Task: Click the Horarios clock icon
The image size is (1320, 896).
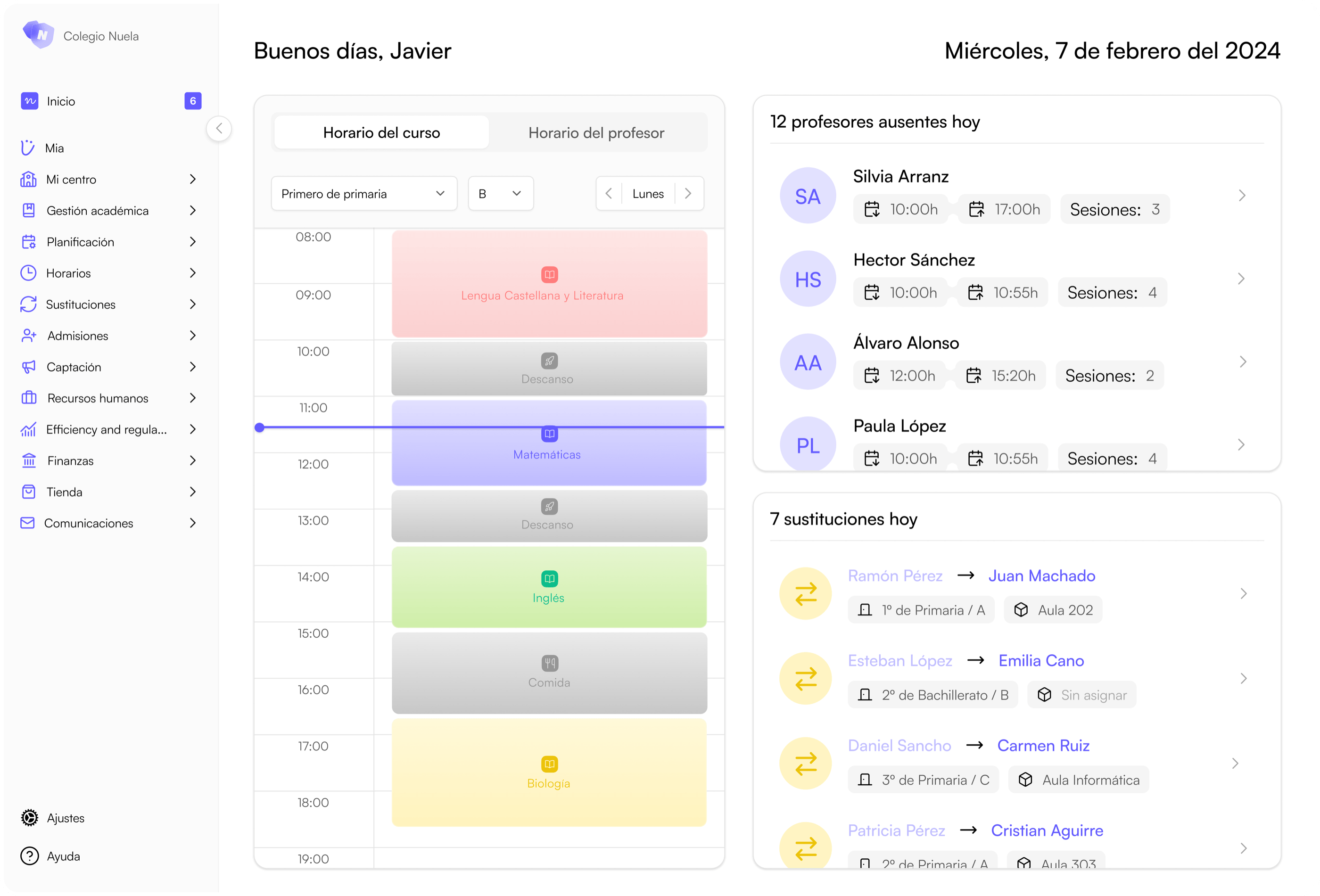Action: tap(28, 273)
